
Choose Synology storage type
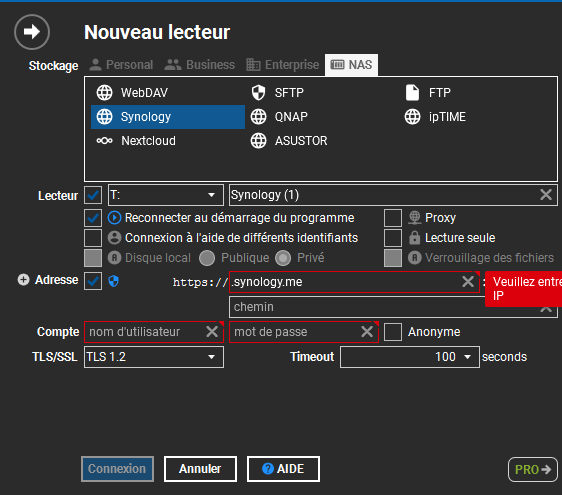[168, 117]
